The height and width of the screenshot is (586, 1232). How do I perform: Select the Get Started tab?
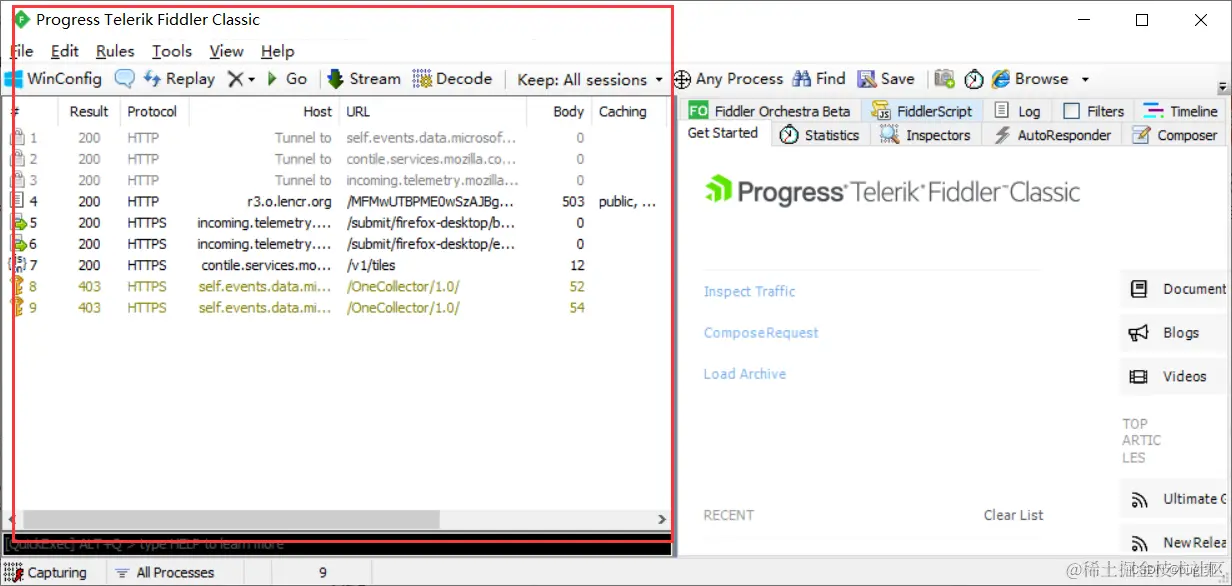(723, 133)
